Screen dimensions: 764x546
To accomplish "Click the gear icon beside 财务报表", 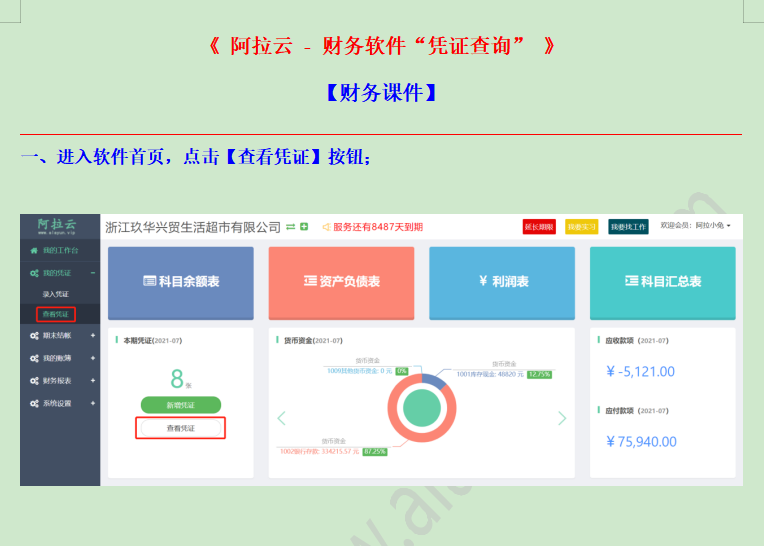I will point(34,381).
